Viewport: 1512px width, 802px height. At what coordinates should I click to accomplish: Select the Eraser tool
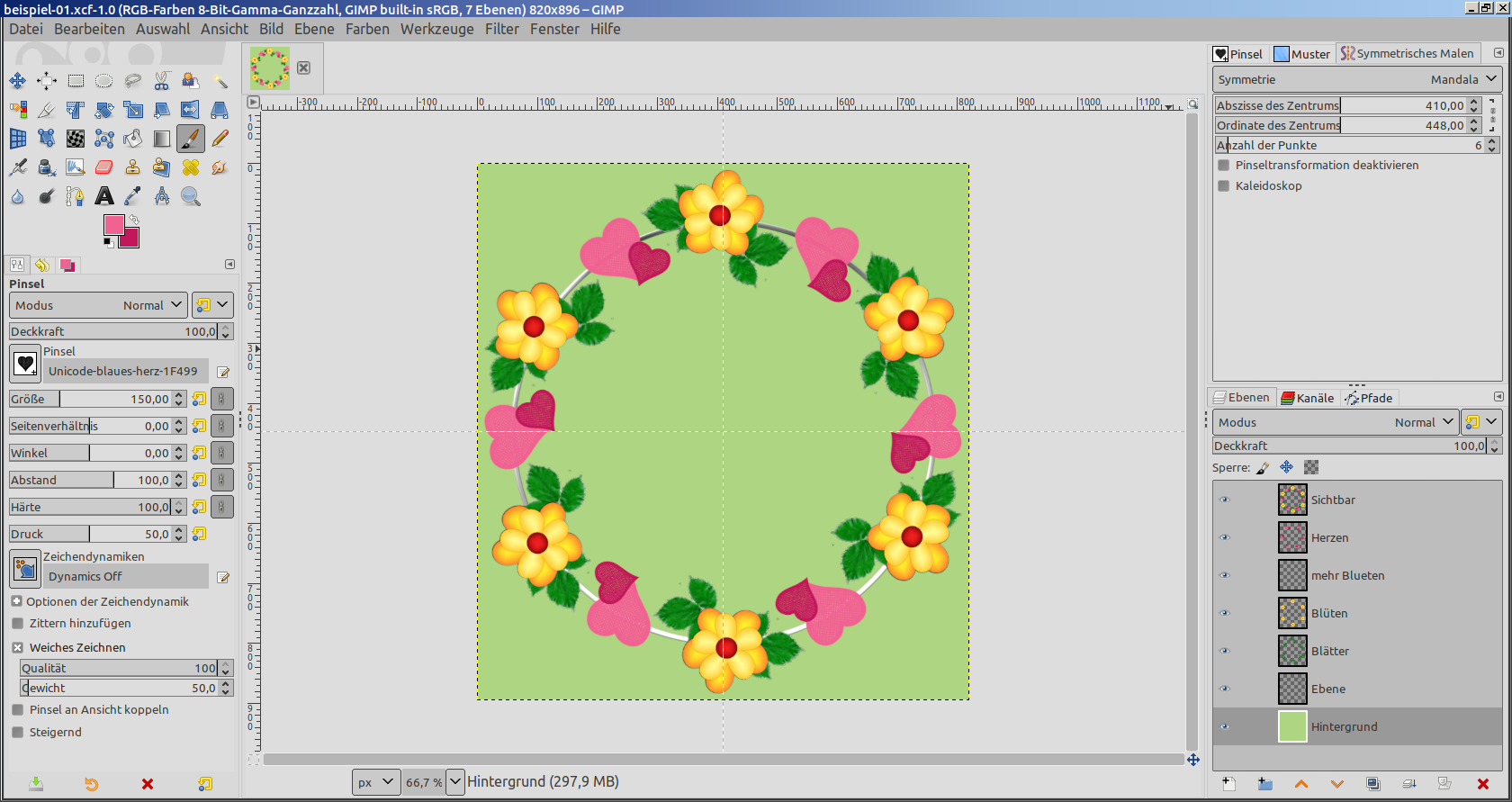point(104,167)
